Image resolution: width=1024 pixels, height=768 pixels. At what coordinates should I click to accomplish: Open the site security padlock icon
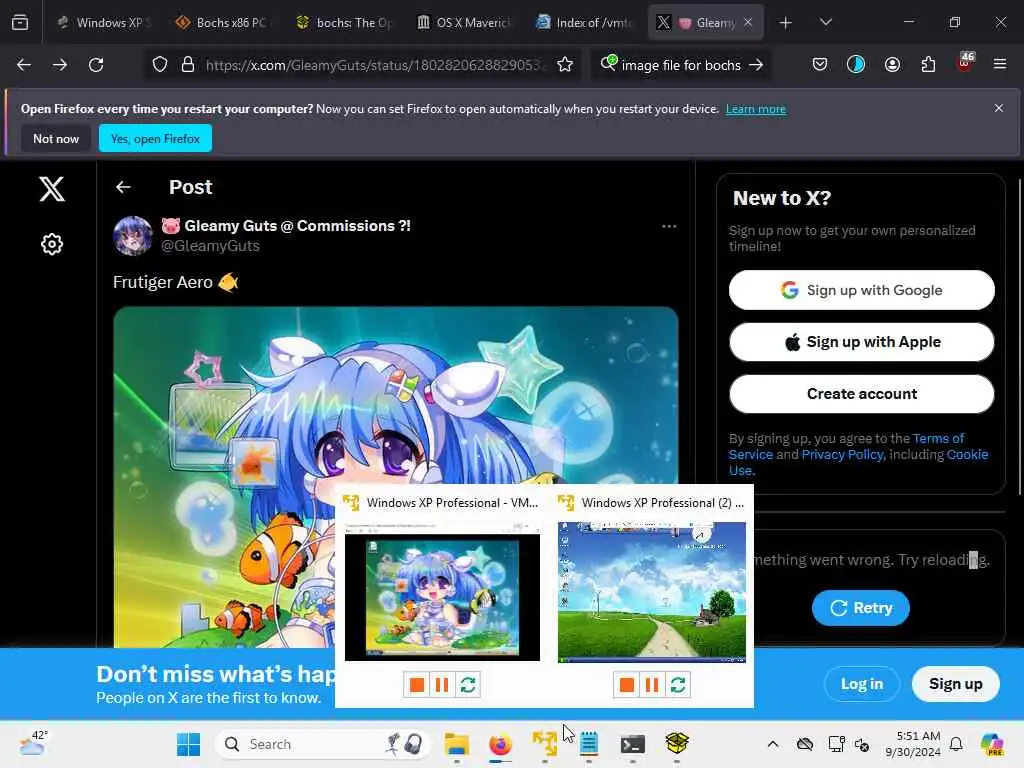[x=188, y=65]
